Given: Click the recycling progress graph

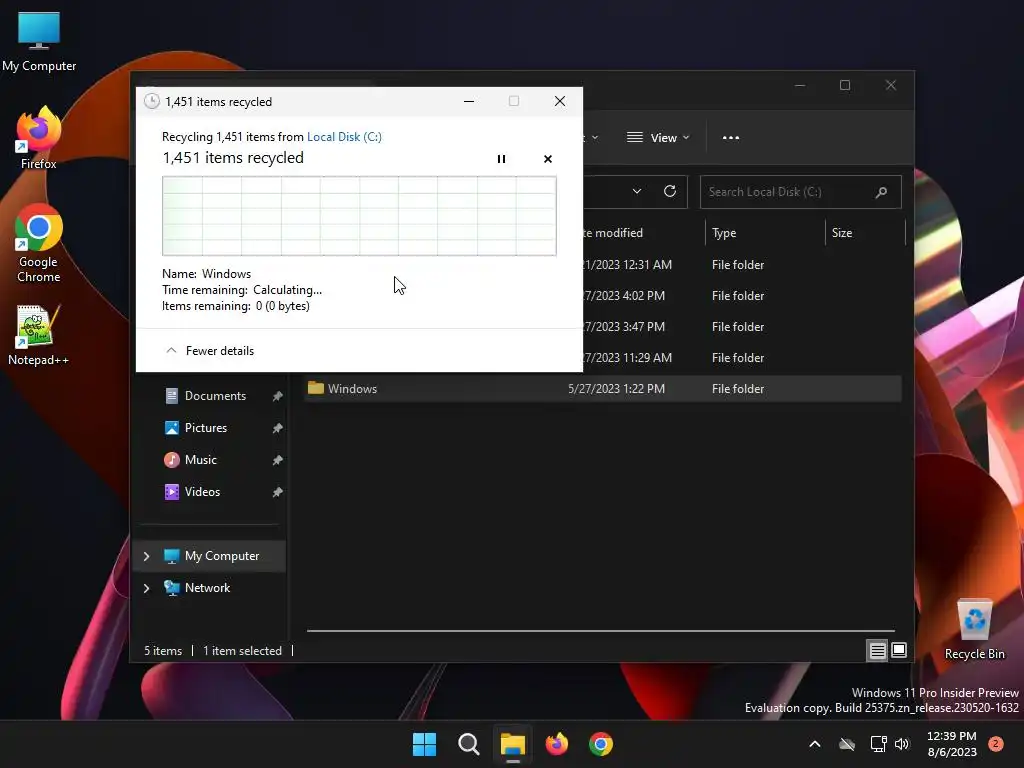Looking at the screenshot, I should 359,216.
